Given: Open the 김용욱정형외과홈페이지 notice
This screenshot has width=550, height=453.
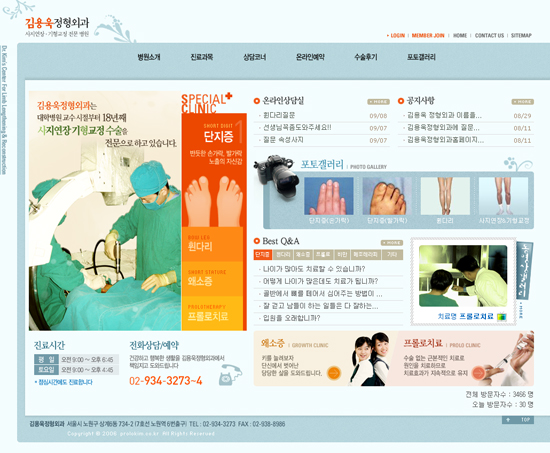Looking at the screenshot, I should click(x=445, y=140).
